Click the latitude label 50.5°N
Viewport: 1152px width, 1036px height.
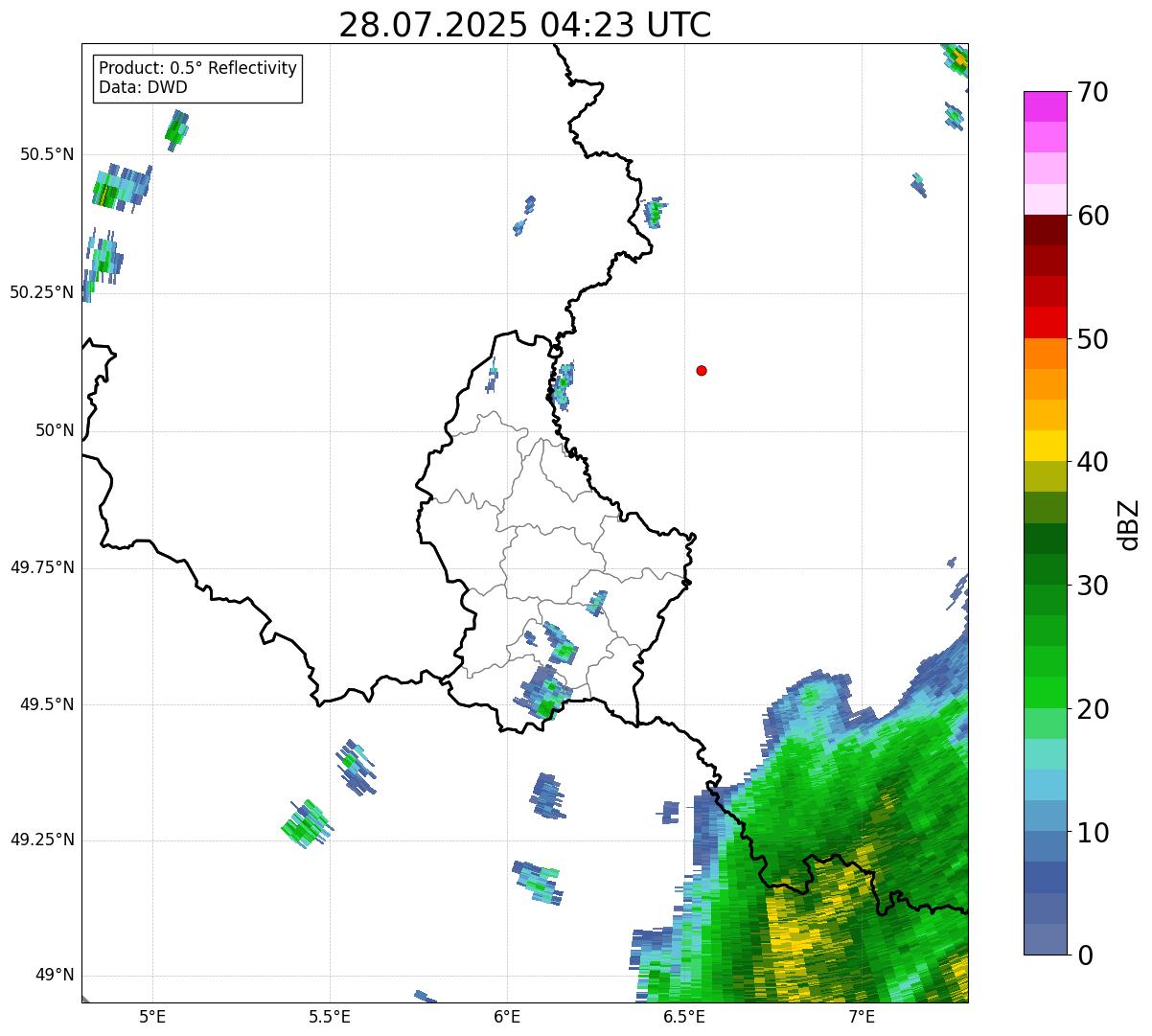tap(46, 155)
